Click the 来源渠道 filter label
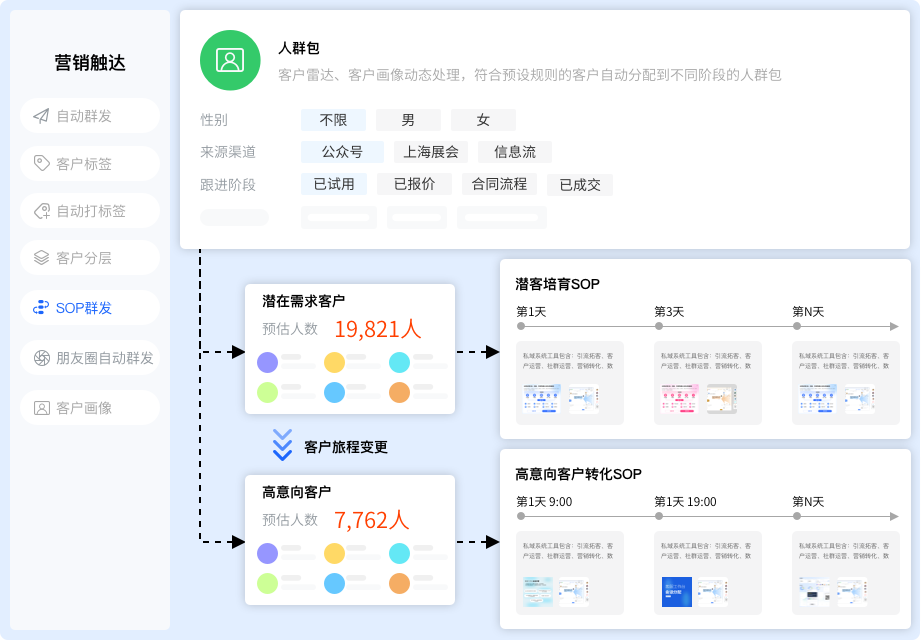The image size is (921, 640). [x=228, y=152]
